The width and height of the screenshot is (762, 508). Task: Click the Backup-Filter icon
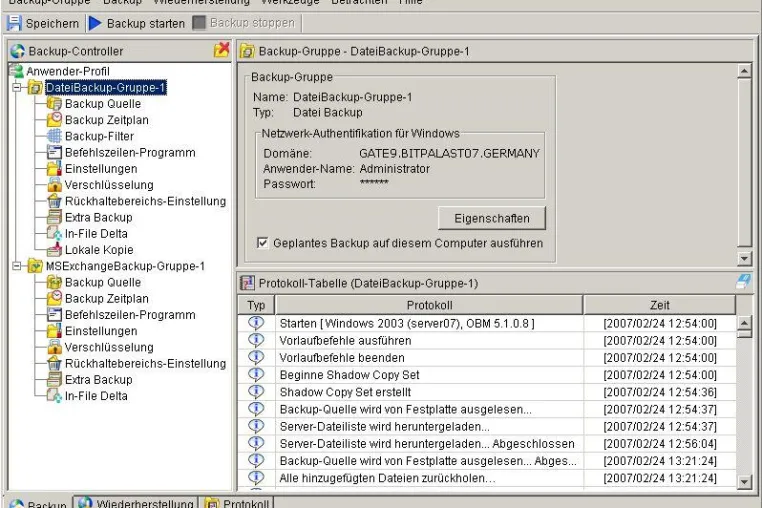(x=54, y=136)
